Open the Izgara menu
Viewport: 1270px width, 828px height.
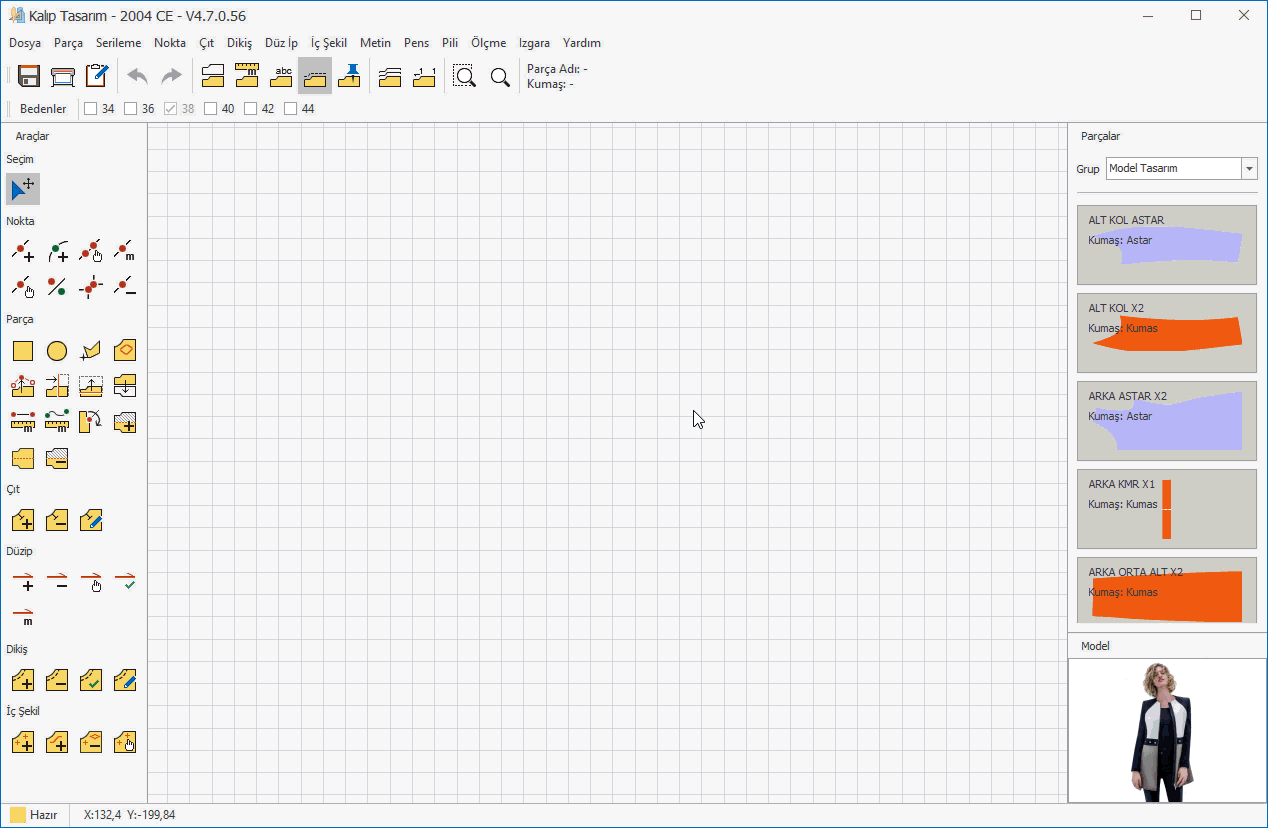(534, 43)
